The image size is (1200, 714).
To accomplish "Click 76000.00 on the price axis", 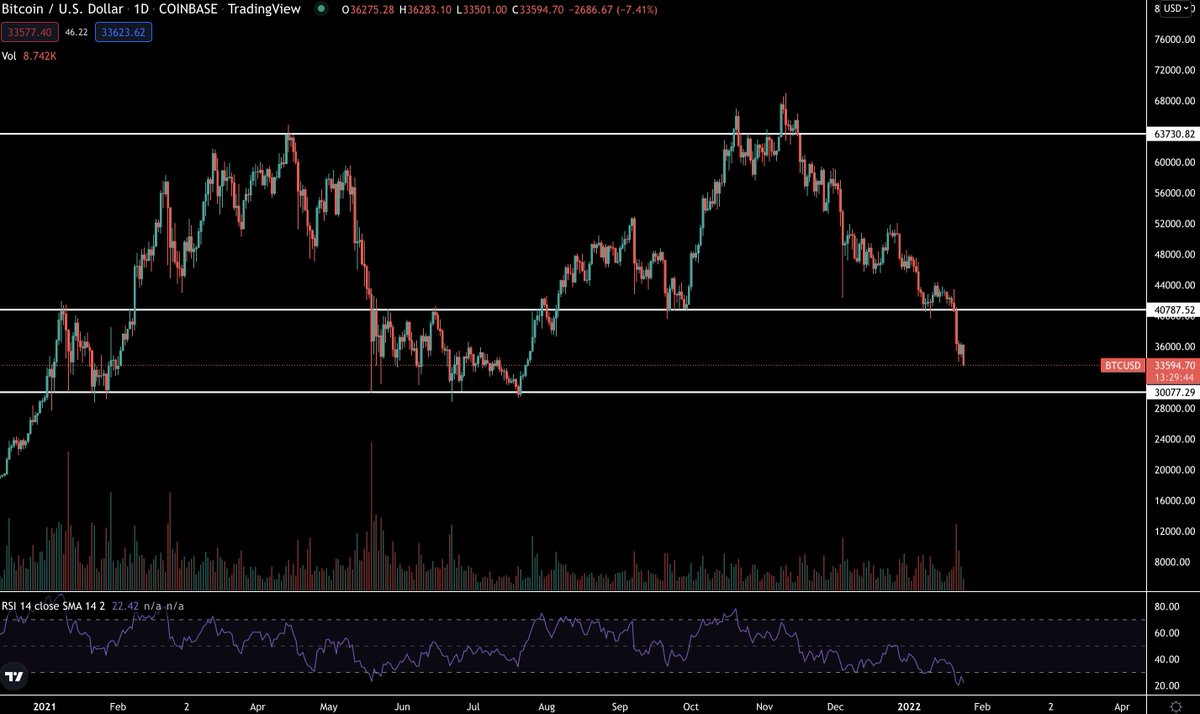I will pyautogui.click(x=1173, y=40).
